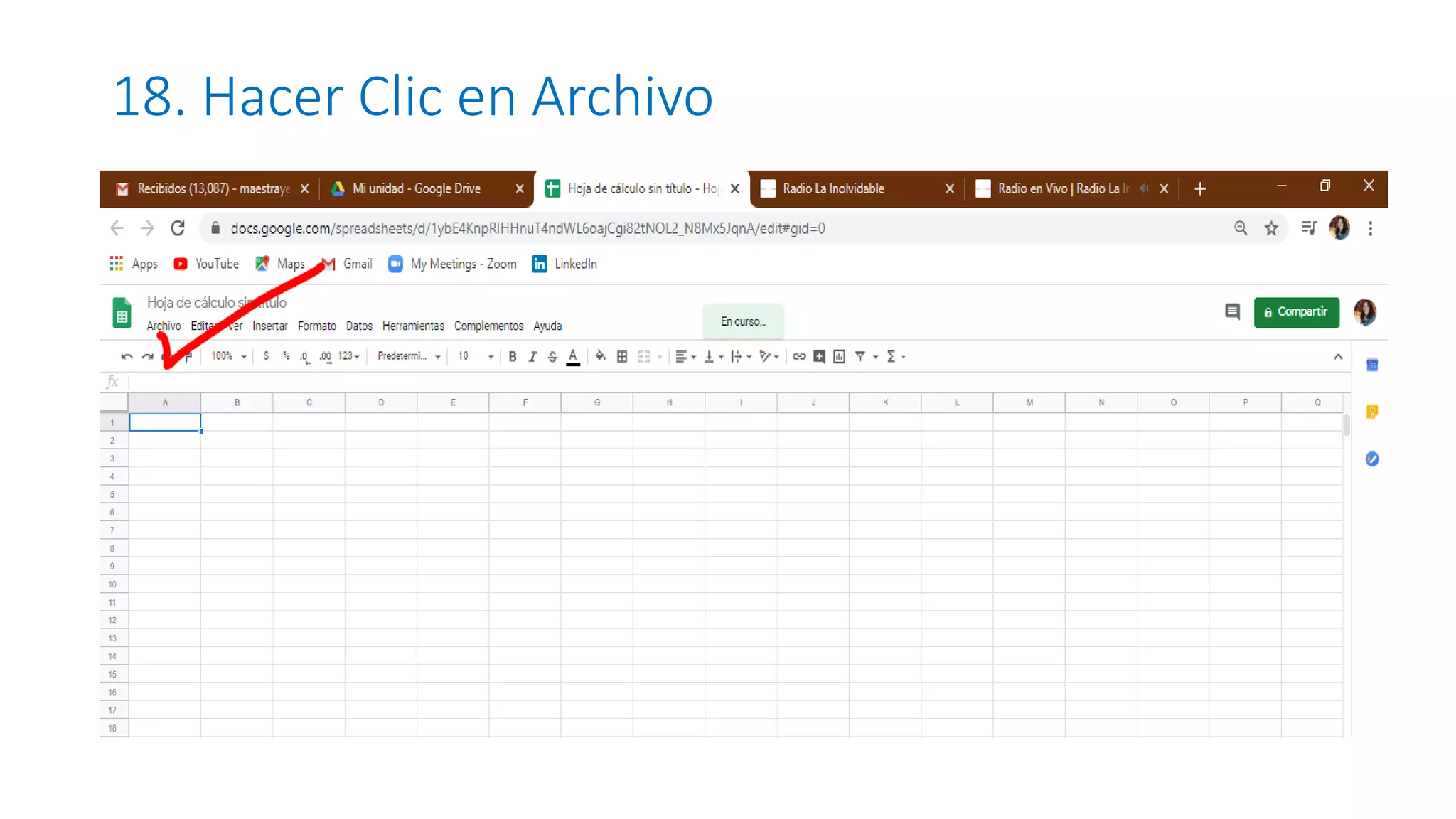
Task: Open a new browser tab
Action: 1200,189
